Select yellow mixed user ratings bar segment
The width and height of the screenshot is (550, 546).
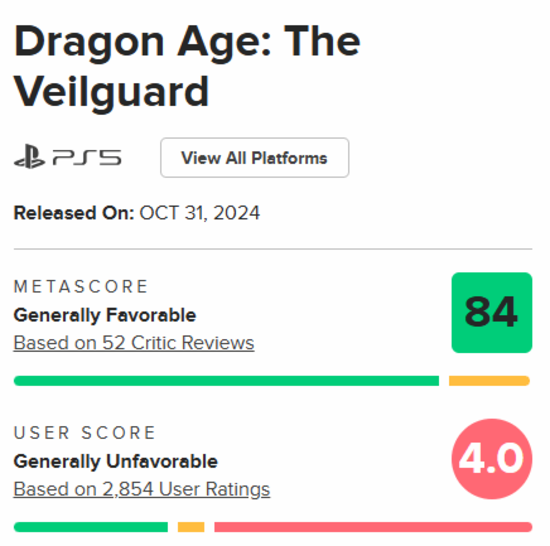click(x=191, y=527)
